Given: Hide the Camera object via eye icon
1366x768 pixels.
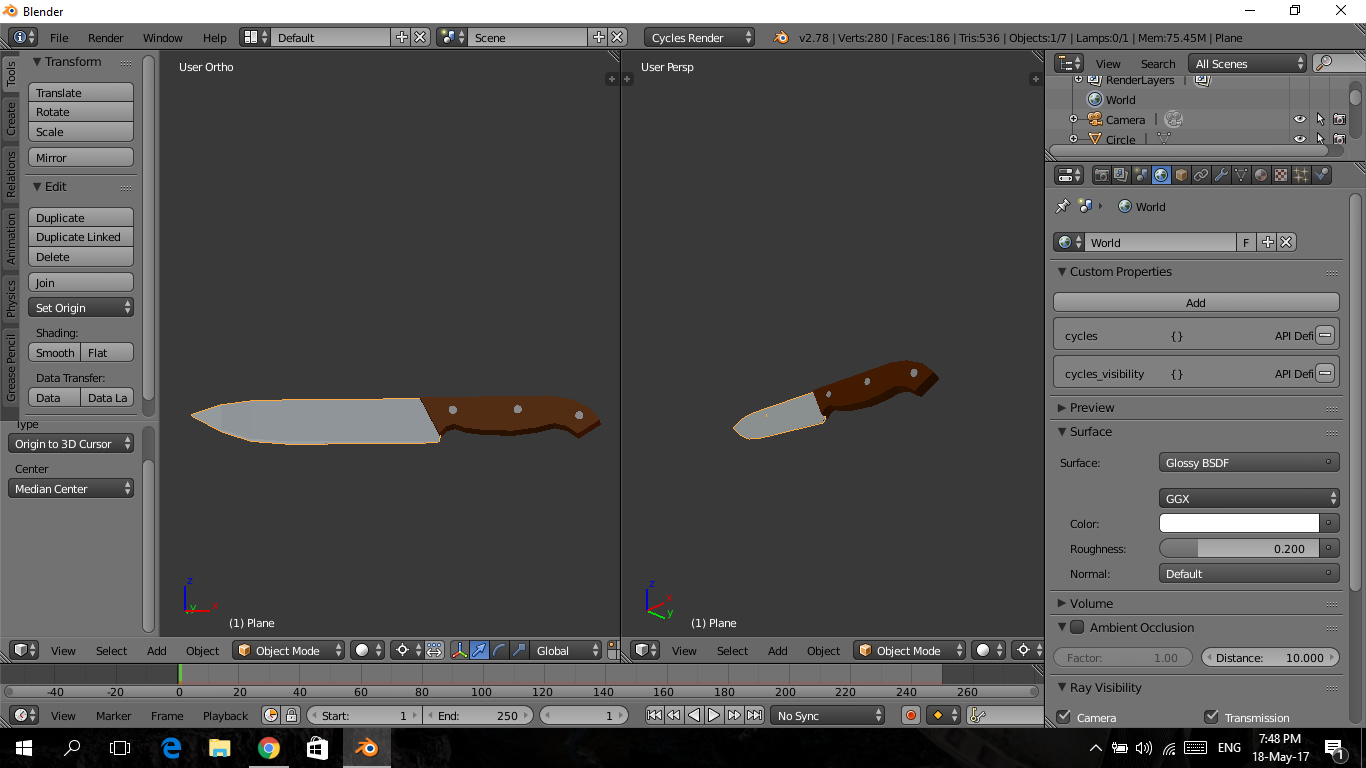Looking at the screenshot, I should point(1299,120).
